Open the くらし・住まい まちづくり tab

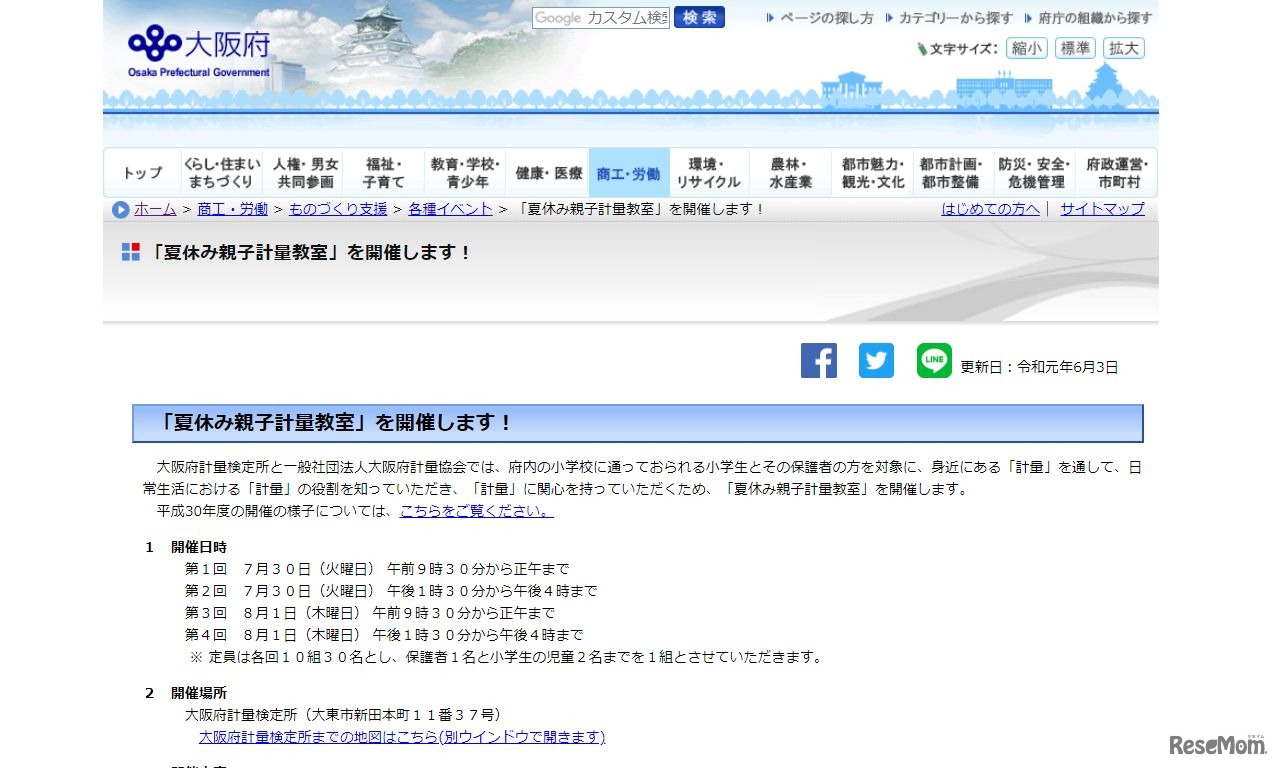tap(221, 173)
